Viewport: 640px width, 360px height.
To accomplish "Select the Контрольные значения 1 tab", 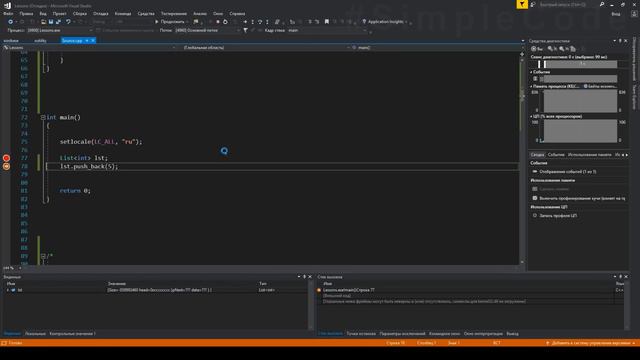I will click(x=73, y=334).
